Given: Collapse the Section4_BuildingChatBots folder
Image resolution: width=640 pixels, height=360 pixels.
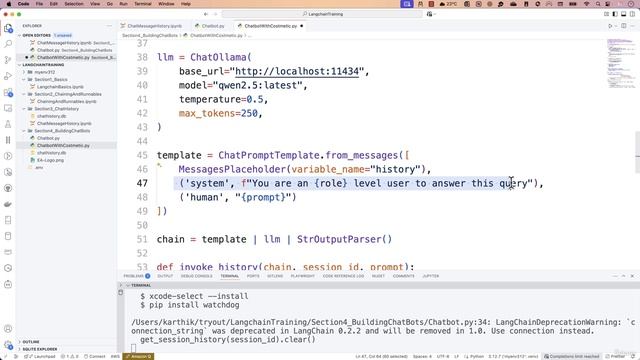Looking at the screenshot, I should (62, 131).
